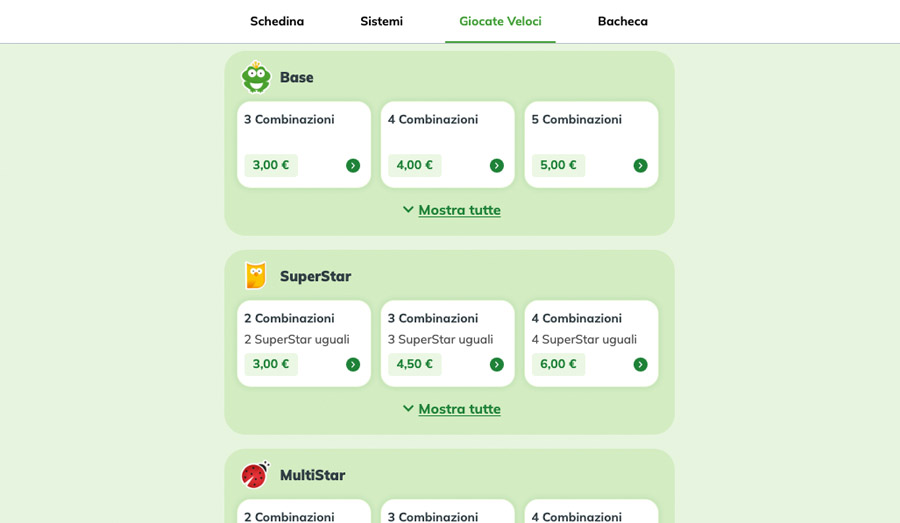This screenshot has height=523, width=900.
Task: Expand SuperStar section with Mostra tutte chevron
Action: 408,409
